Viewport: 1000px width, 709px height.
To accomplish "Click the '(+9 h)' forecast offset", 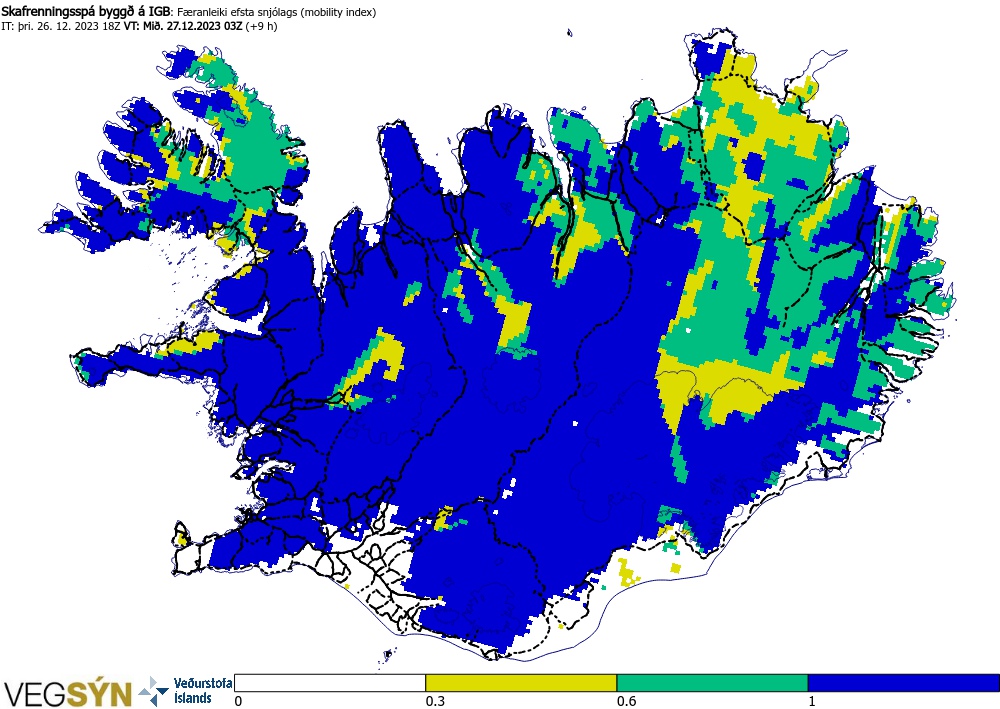I will (x=261, y=26).
